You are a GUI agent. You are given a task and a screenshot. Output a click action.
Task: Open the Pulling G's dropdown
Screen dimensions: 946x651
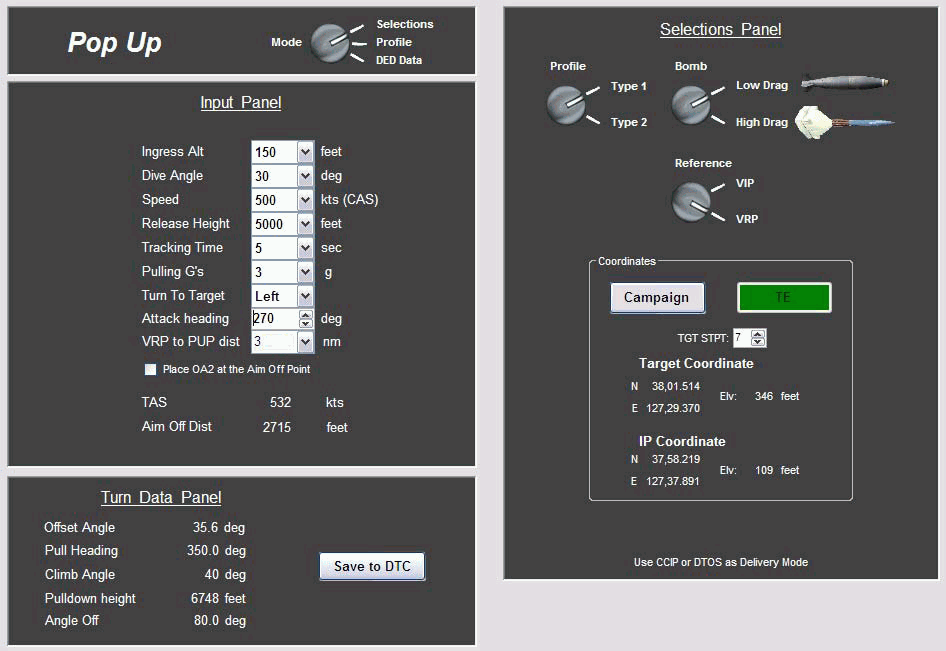[305, 272]
